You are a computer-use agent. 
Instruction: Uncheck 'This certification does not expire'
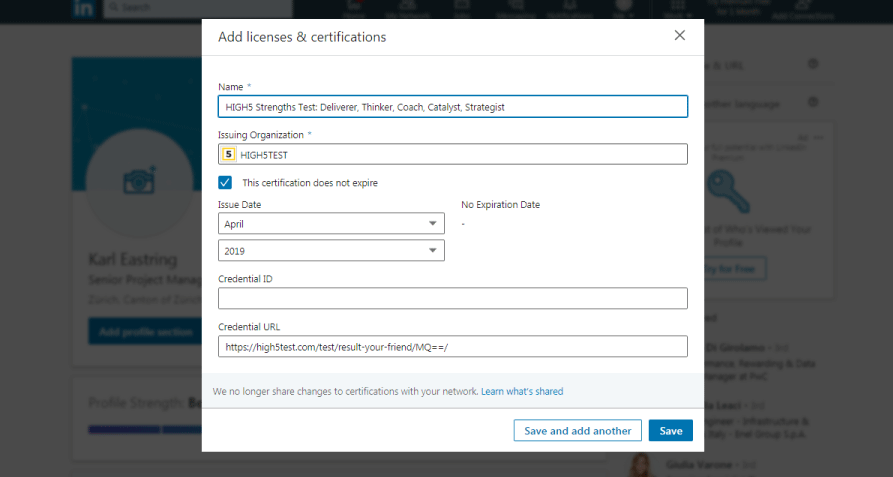[x=225, y=182]
